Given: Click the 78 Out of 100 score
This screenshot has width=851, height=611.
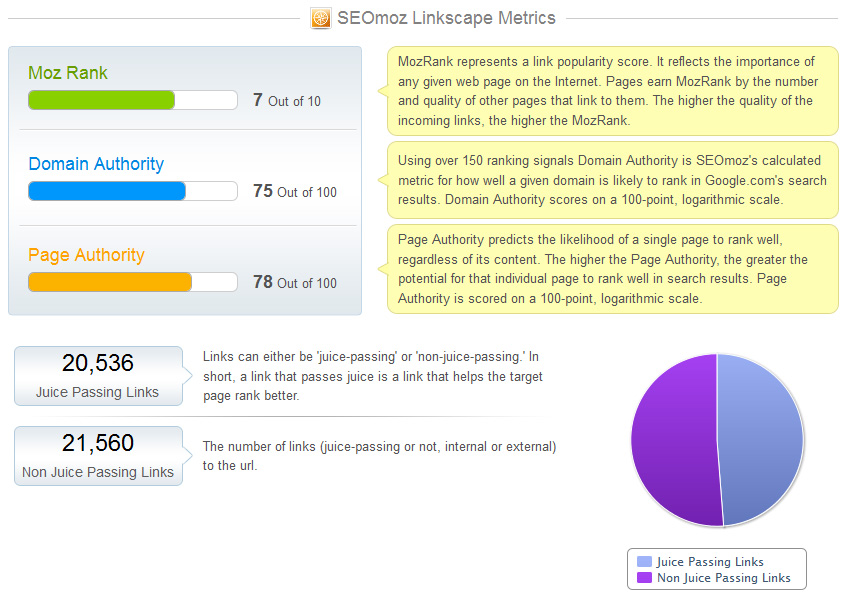Looking at the screenshot, I should pos(295,283).
